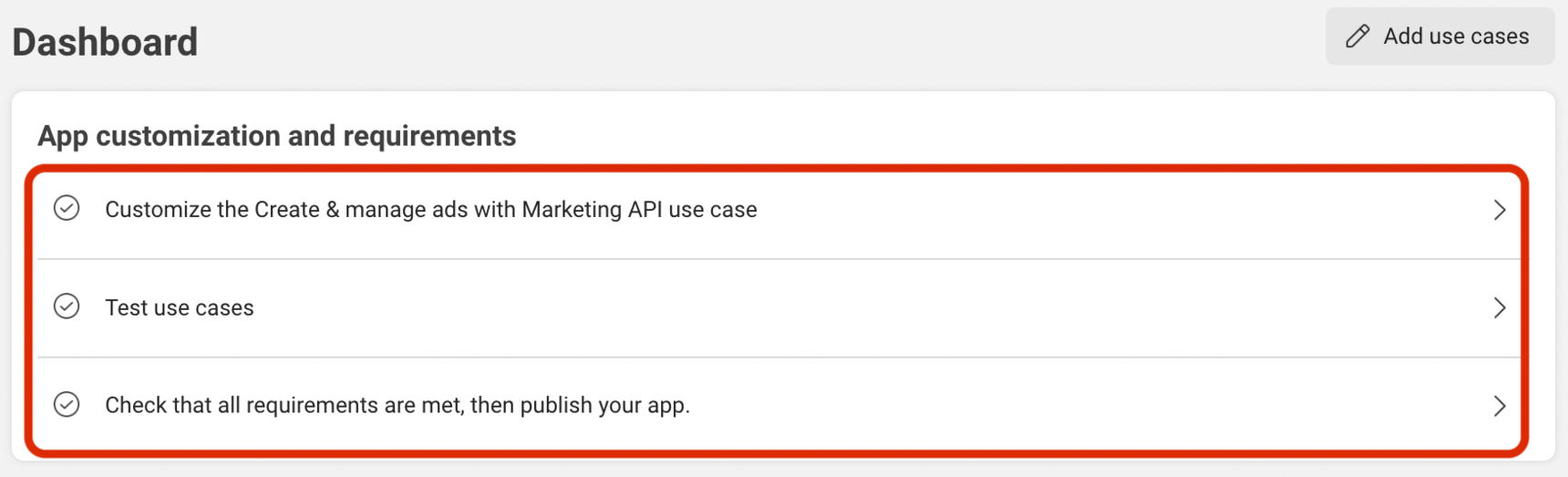
Task: Select the Marketing API use case row
Action: (1003, 210)
